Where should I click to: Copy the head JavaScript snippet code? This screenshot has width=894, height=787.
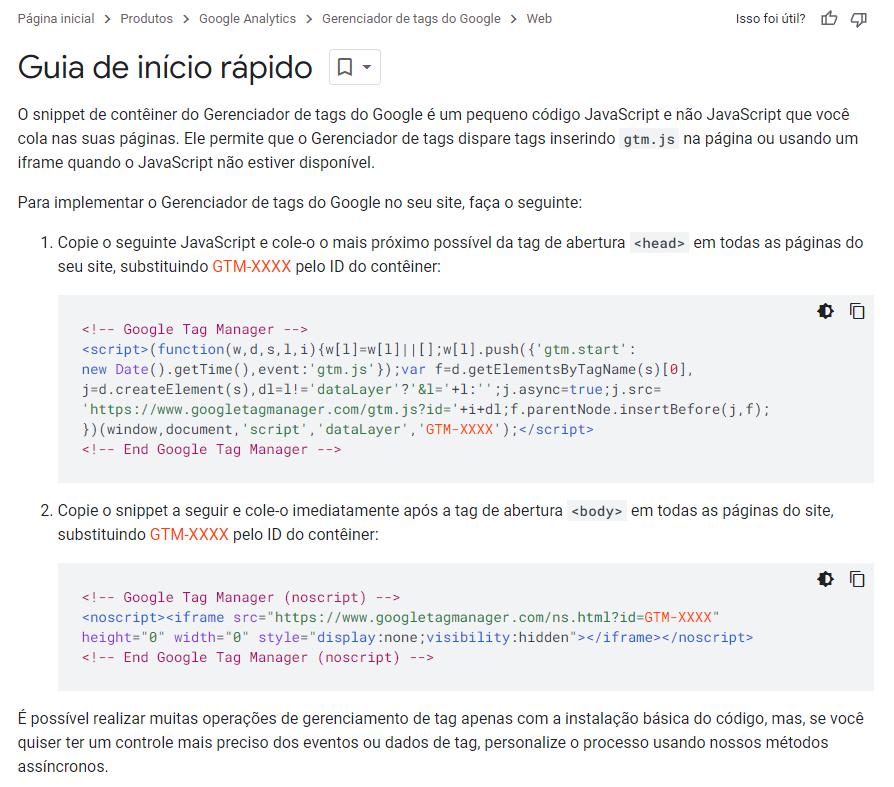tap(857, 311)
